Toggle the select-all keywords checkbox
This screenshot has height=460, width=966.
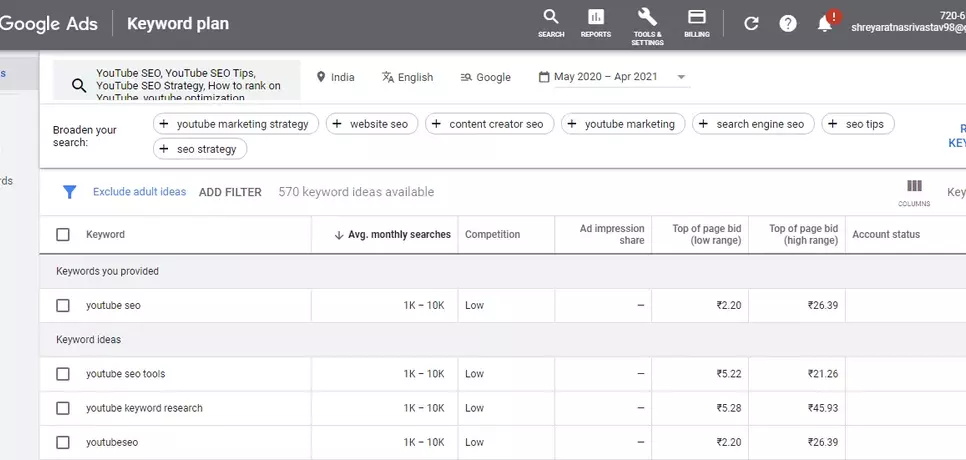[x=63, y=235]
